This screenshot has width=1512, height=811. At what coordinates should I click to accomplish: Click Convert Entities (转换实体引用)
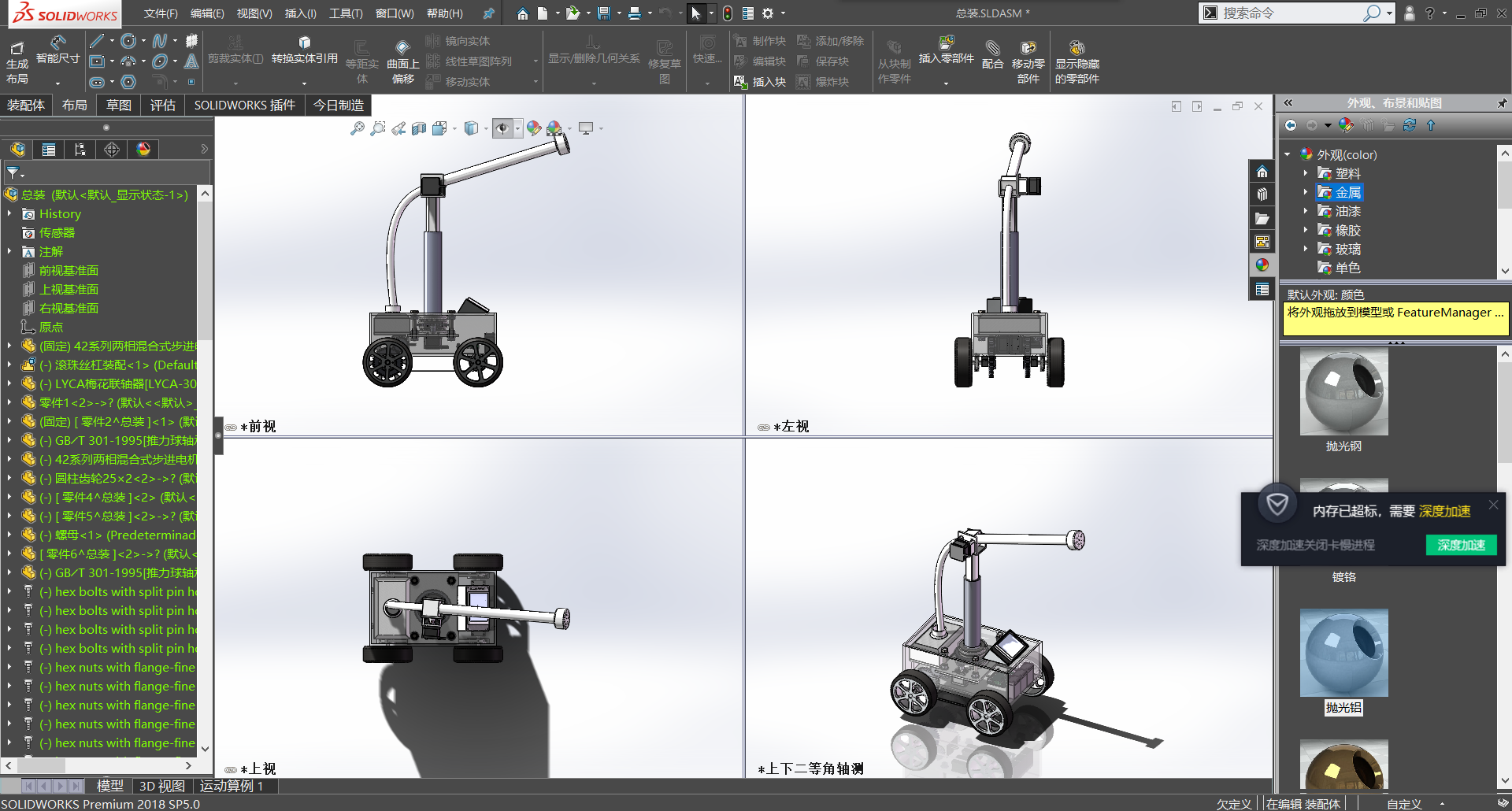click(305, 50)
